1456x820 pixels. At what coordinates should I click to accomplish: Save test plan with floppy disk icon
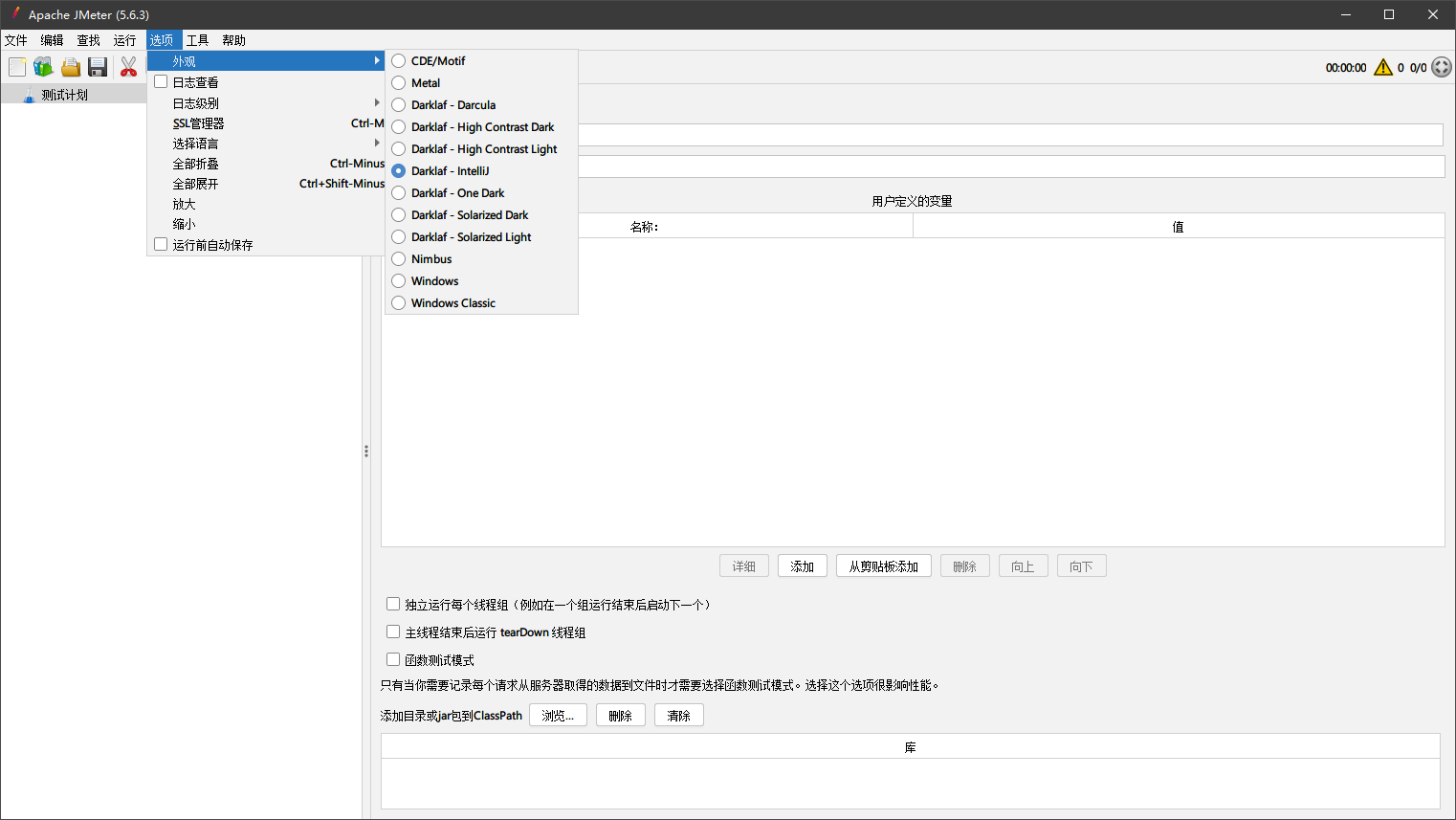pos(98,67)
